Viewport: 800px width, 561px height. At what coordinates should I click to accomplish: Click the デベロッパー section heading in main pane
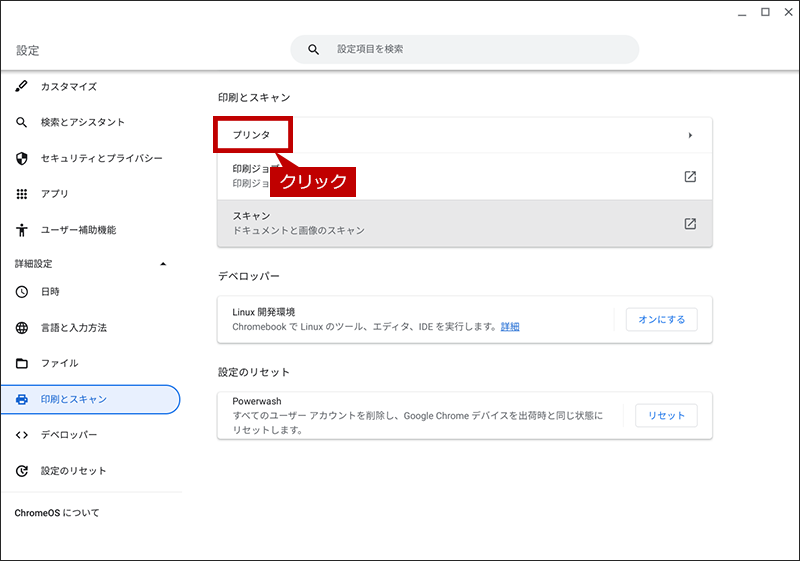coord(249,276)
